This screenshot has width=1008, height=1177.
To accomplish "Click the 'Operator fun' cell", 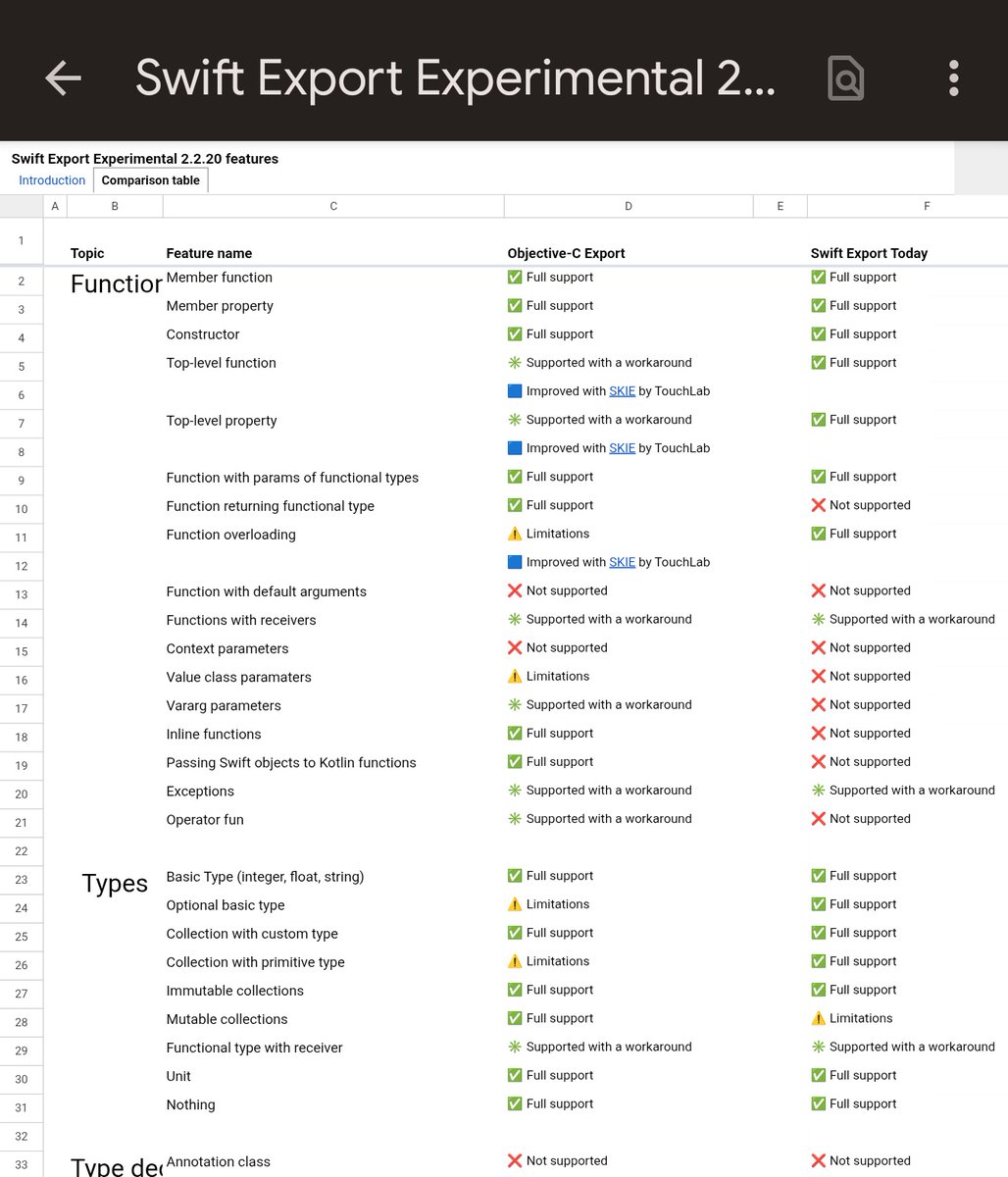I will 205,820.
